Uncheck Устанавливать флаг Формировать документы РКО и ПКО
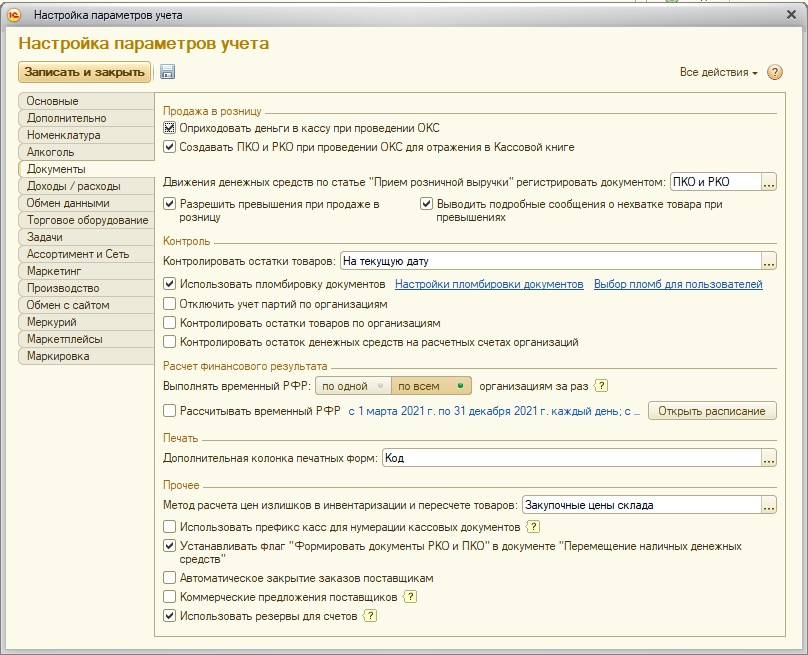Image resolution: width=808 pixels, height=655 pixels. pyautogui.click(x=169, y=546)
